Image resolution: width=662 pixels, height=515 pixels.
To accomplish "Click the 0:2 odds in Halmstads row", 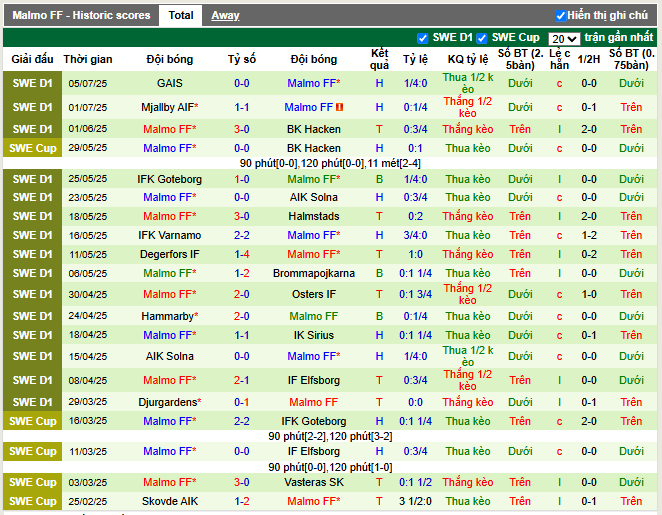I will pyautogui.click(x=415, y=216).
